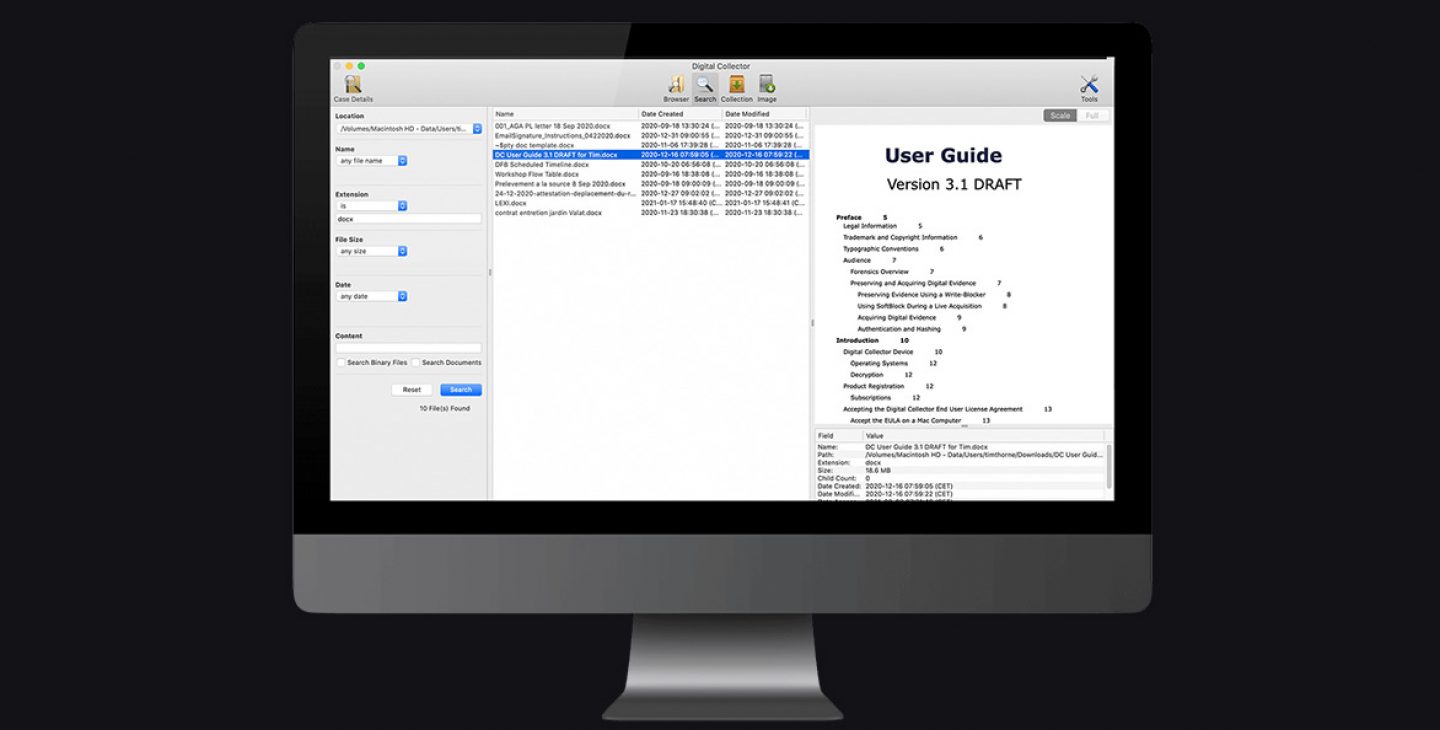
Task: Open the File Size 'any size' dropdown
Action: pos(372,251)
